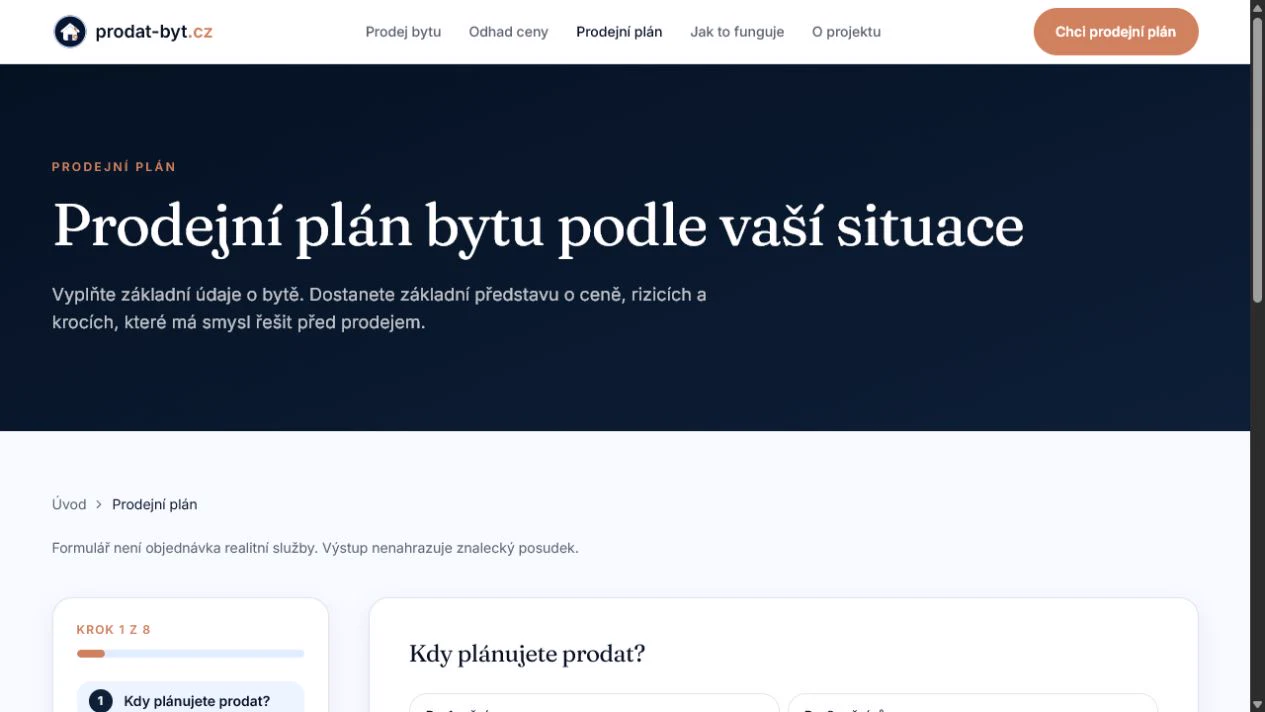
Task: Click the Chci prodejní plán button
Action: click(1116, 32)
